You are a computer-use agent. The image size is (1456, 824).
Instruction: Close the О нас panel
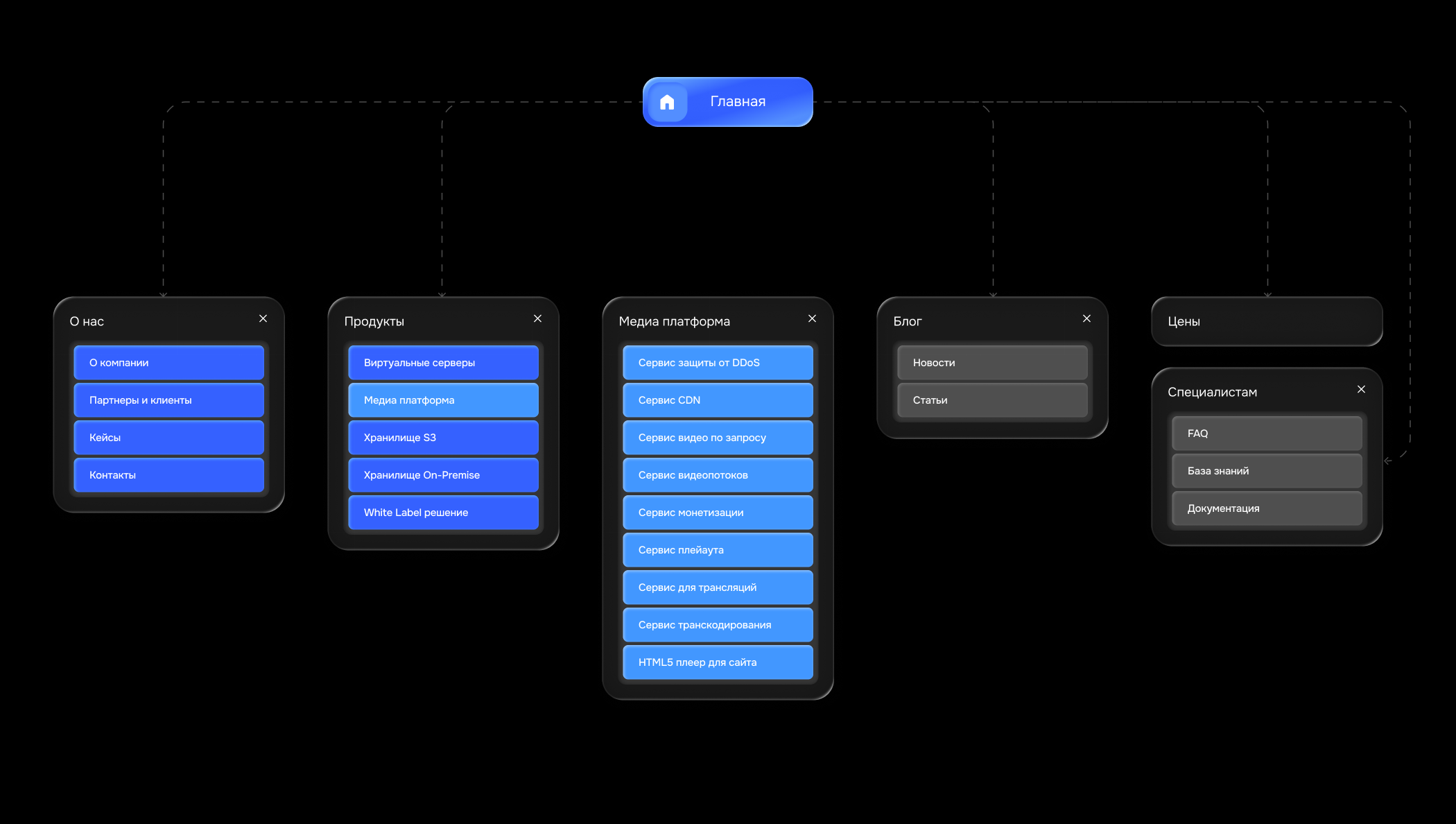click(x=263, y=318)
